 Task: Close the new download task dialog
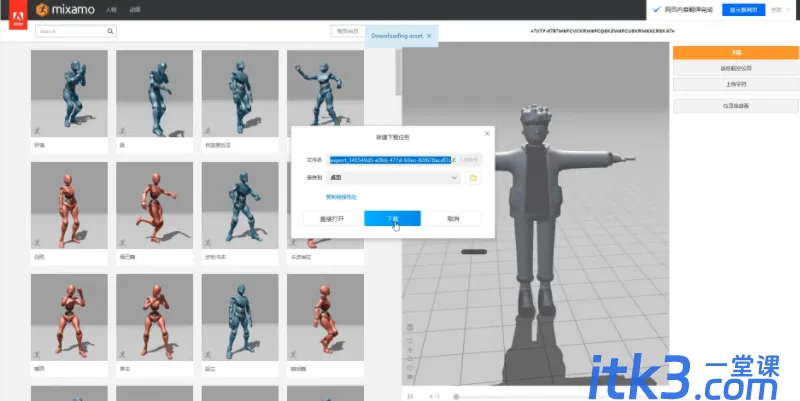(487, 134)
